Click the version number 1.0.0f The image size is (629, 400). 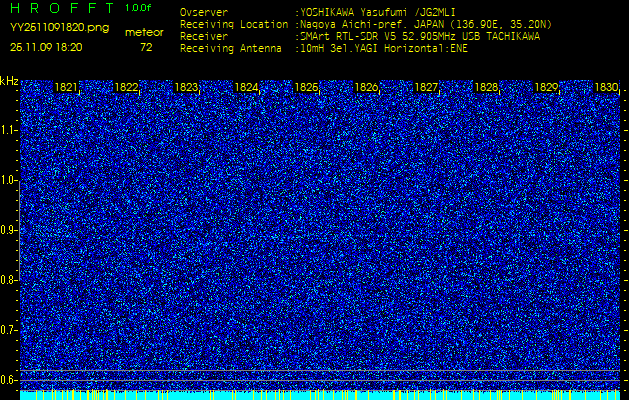(138, 8)
